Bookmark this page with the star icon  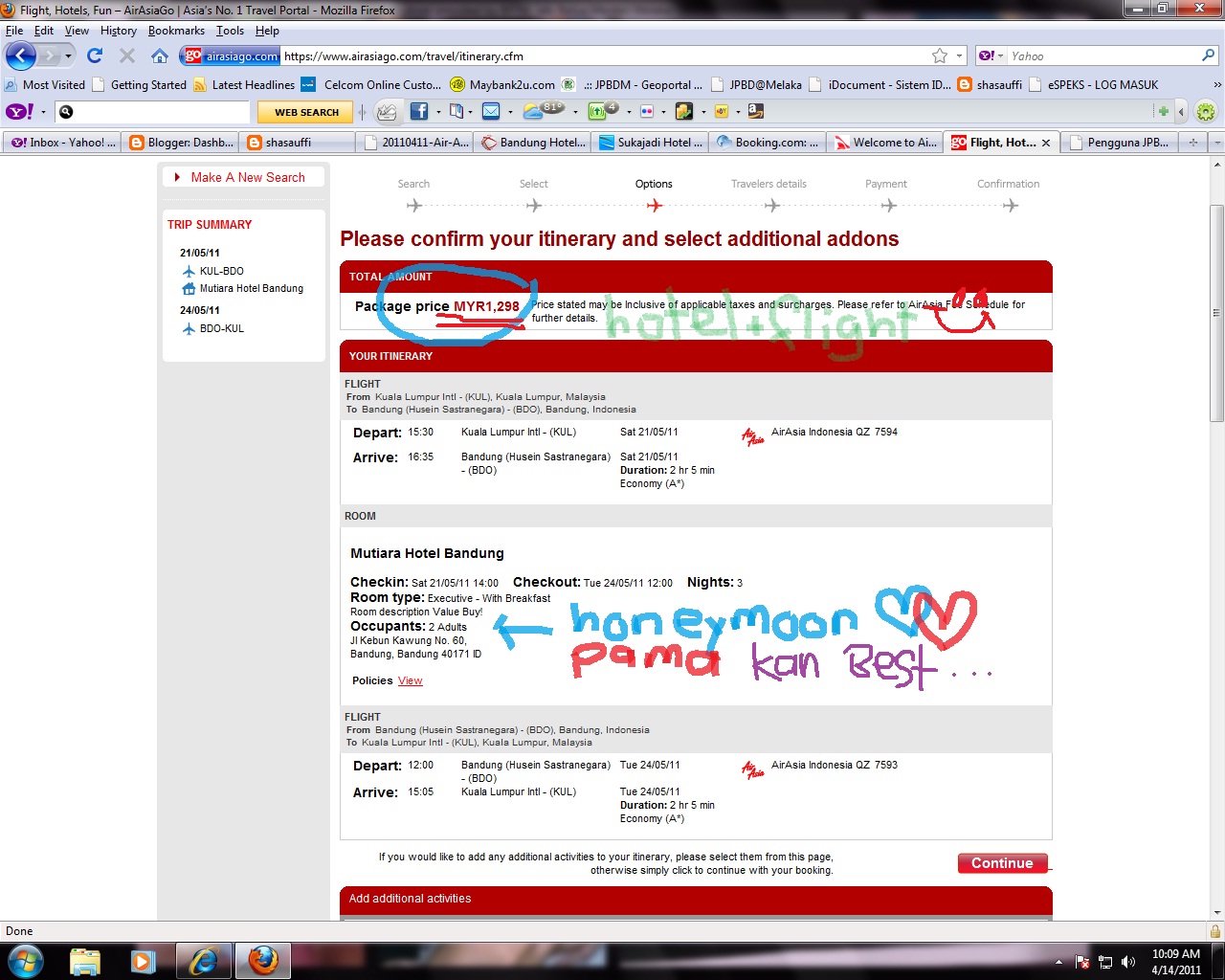pyautogui.click(x=940, y=56)
